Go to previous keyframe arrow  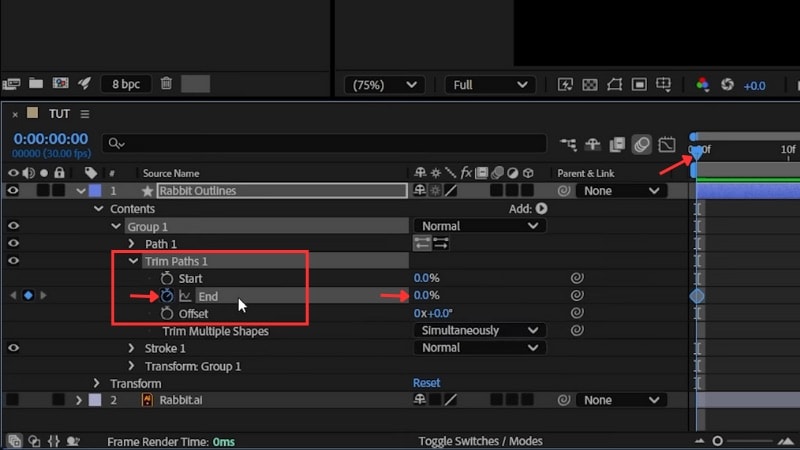13,295
